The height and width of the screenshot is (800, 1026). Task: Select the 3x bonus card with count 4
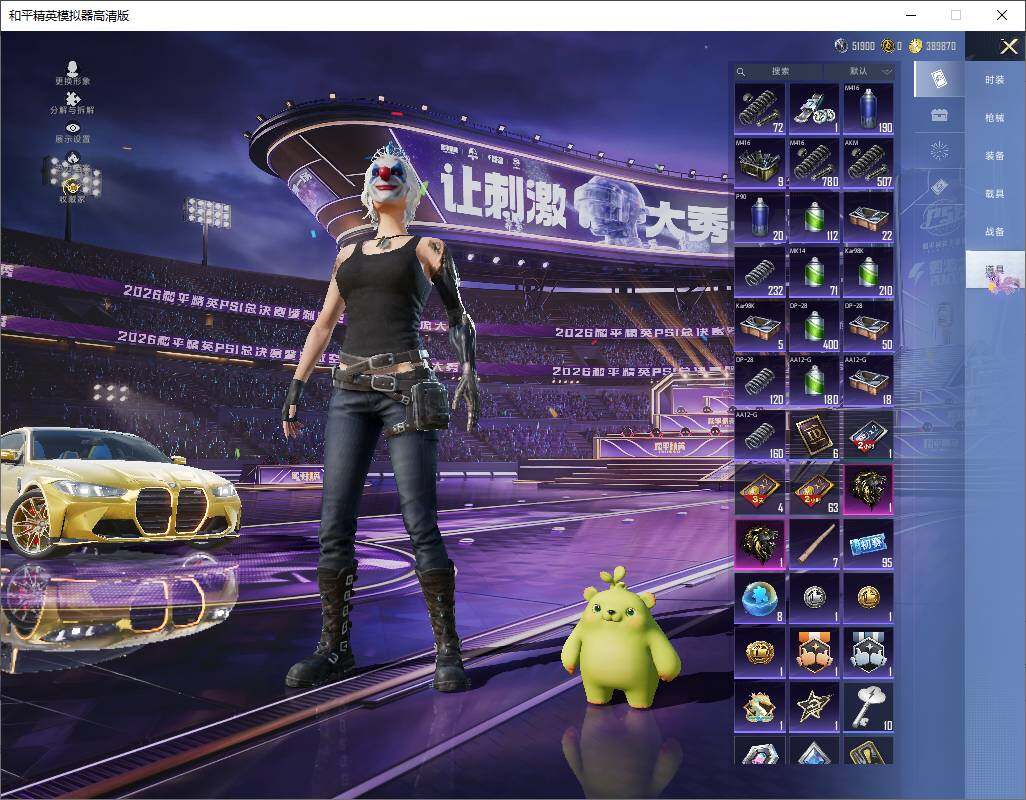click(760, 489)
